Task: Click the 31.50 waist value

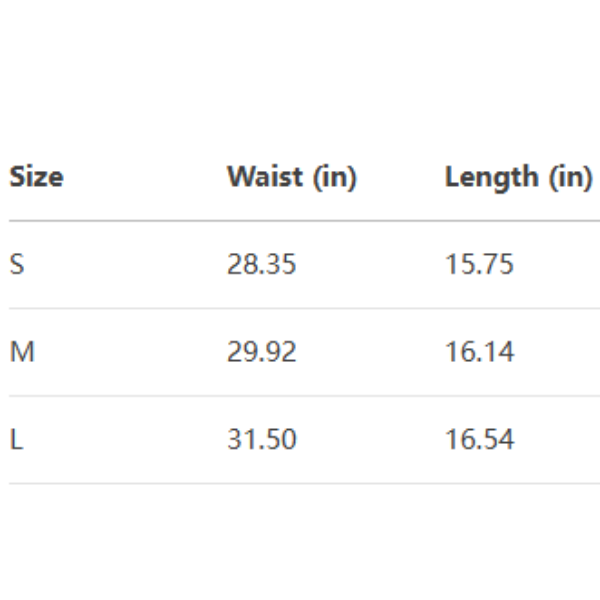Action: 261,439
